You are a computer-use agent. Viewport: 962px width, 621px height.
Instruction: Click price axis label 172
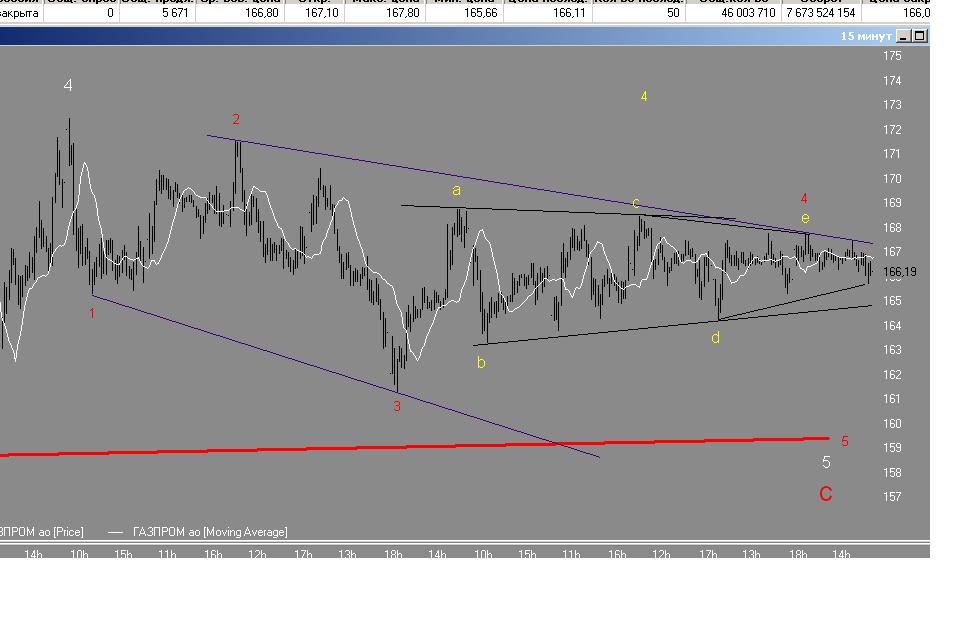892,129
